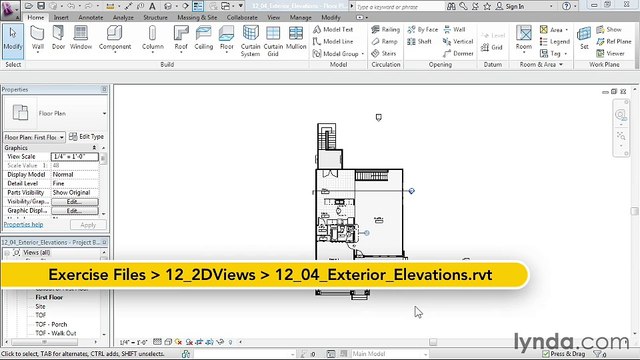The height and width of the screenshot is (360, 640).
Task: Click the keyword search field
Action: point(400,7)
